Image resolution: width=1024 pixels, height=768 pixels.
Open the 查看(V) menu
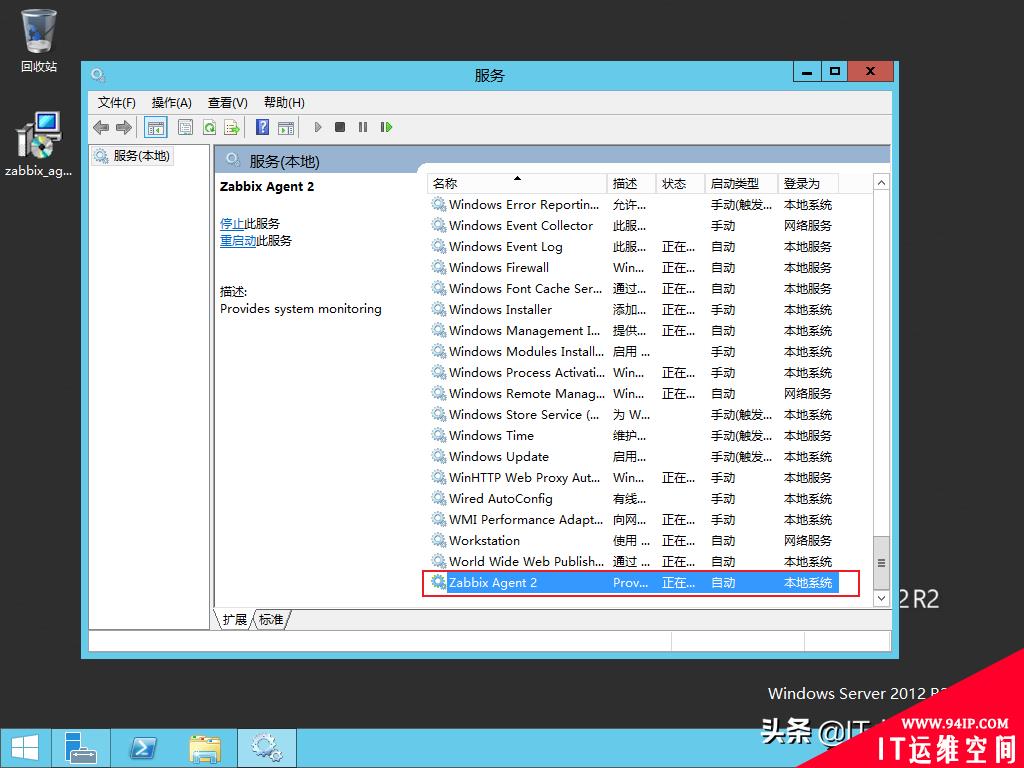click(227, 103)
